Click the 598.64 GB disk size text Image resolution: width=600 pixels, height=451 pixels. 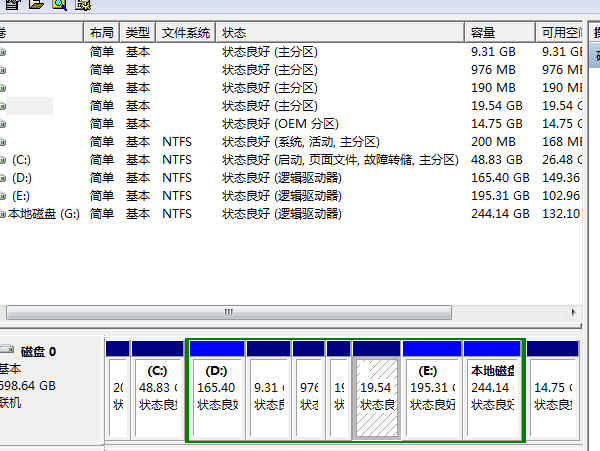click(28, 385)
